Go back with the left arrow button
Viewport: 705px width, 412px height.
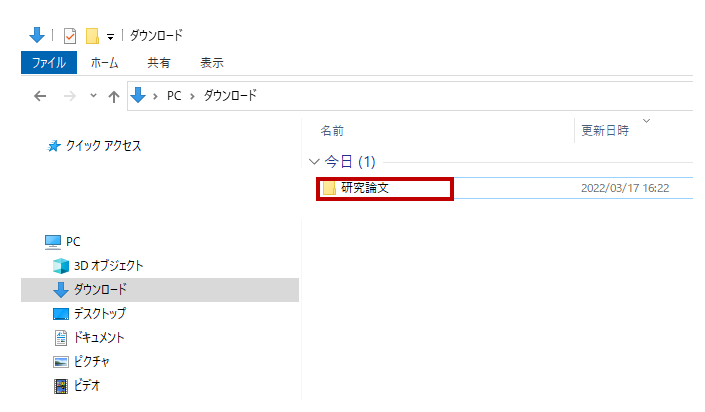click(x=40, y=96)
